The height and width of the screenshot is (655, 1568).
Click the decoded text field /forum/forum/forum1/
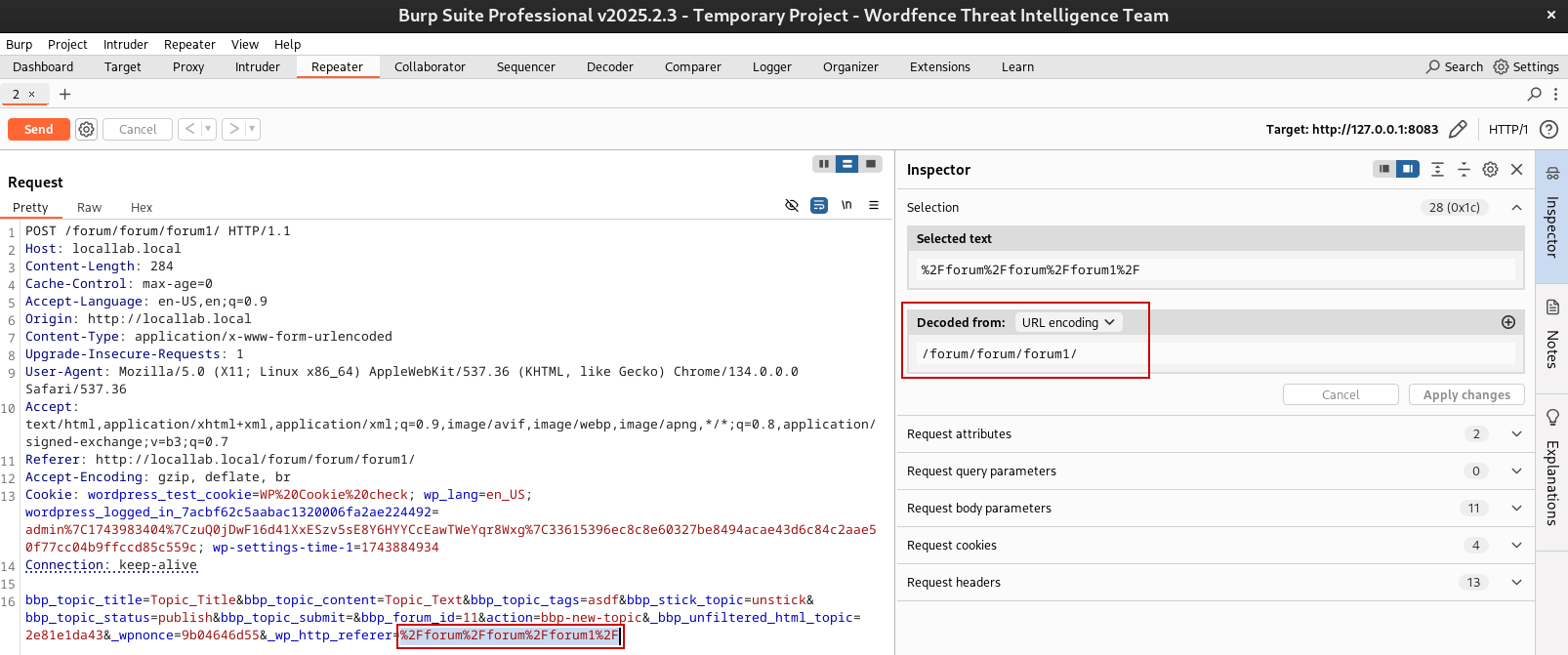click(x=1211, y=353)
